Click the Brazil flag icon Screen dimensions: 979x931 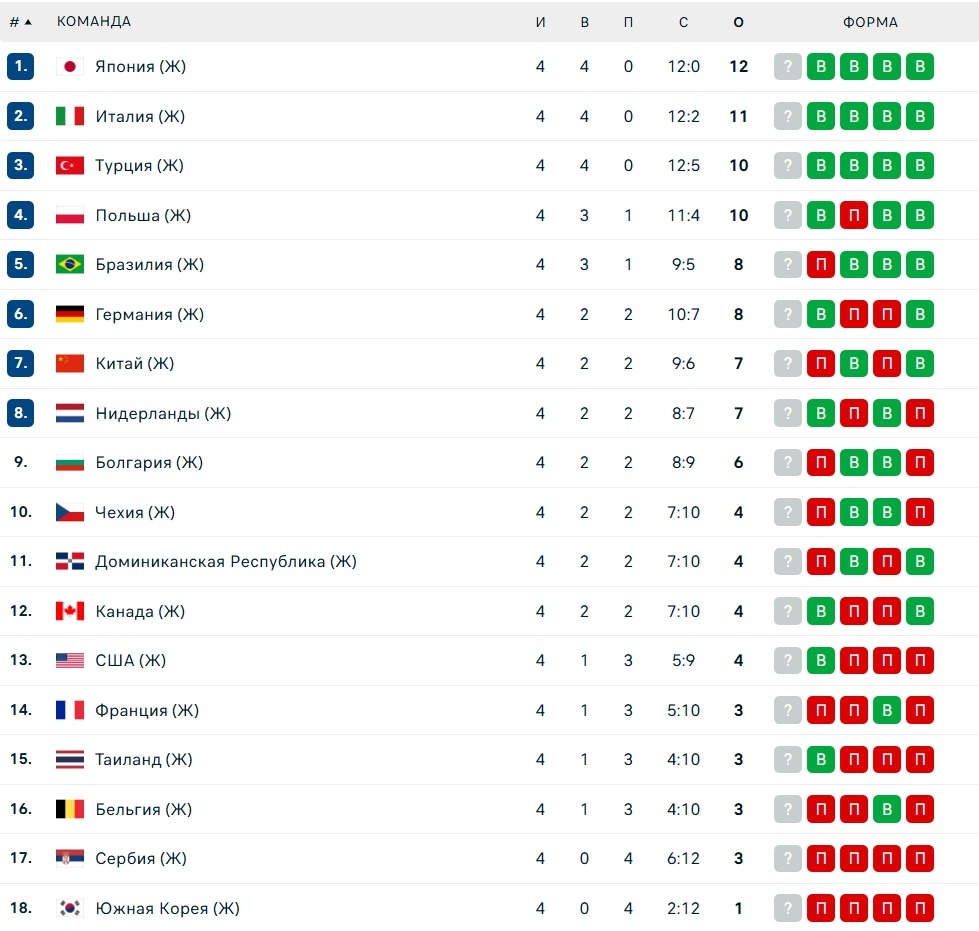[69, 264]
